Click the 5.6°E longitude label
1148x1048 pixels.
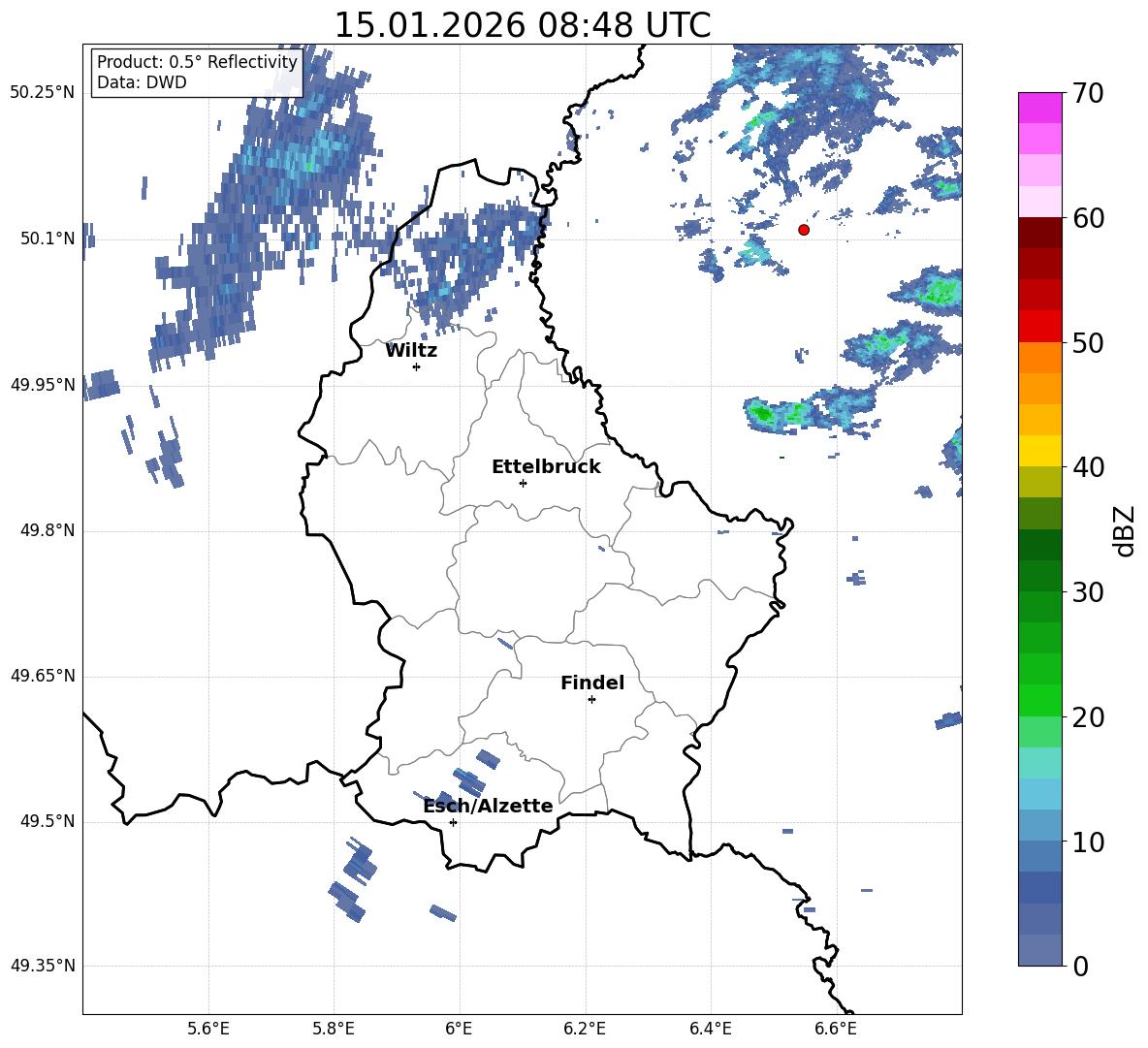coord(208,1029)
